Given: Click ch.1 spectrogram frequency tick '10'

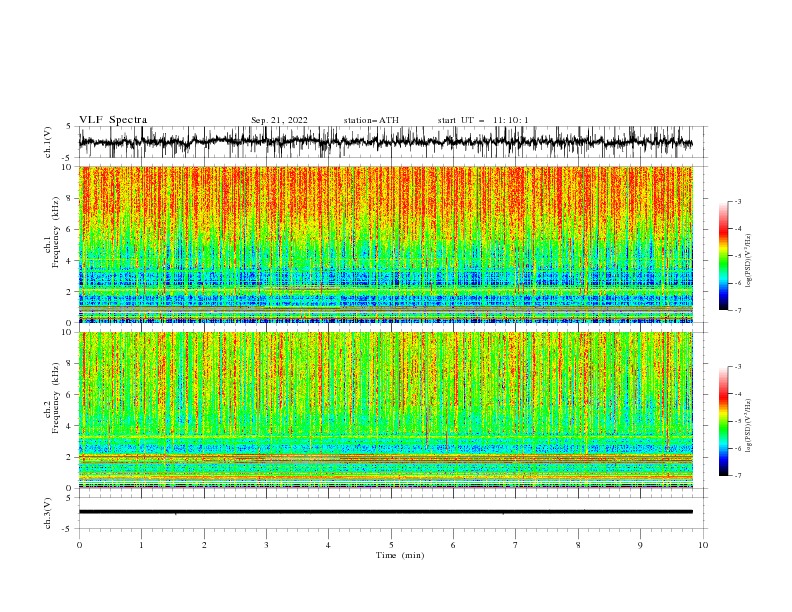Looking at the screenshot, I should point(68,167).
